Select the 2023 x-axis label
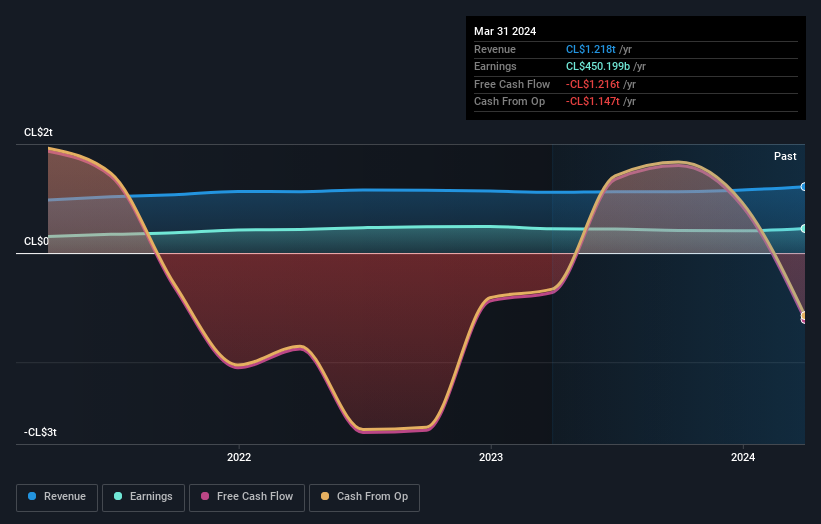Screen dimensions: 821x524 click(x=491, y=457)
